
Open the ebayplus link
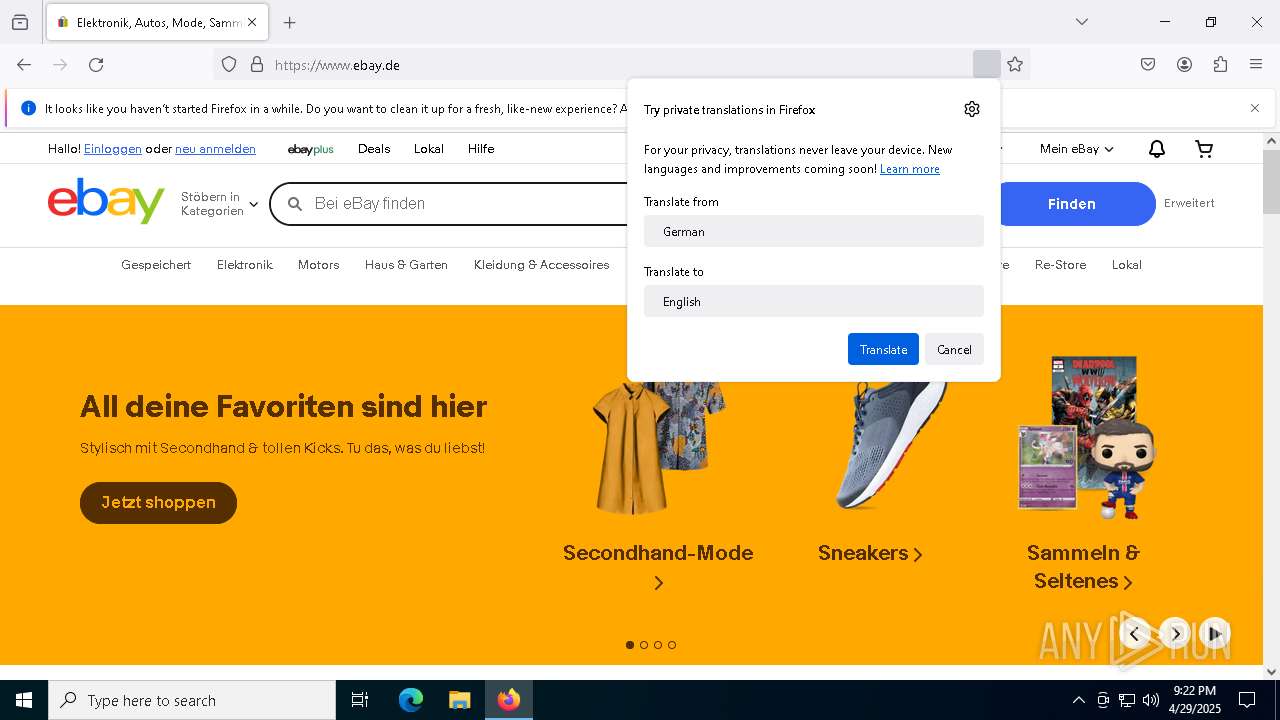pyautogui.click(x=310, y=149)
